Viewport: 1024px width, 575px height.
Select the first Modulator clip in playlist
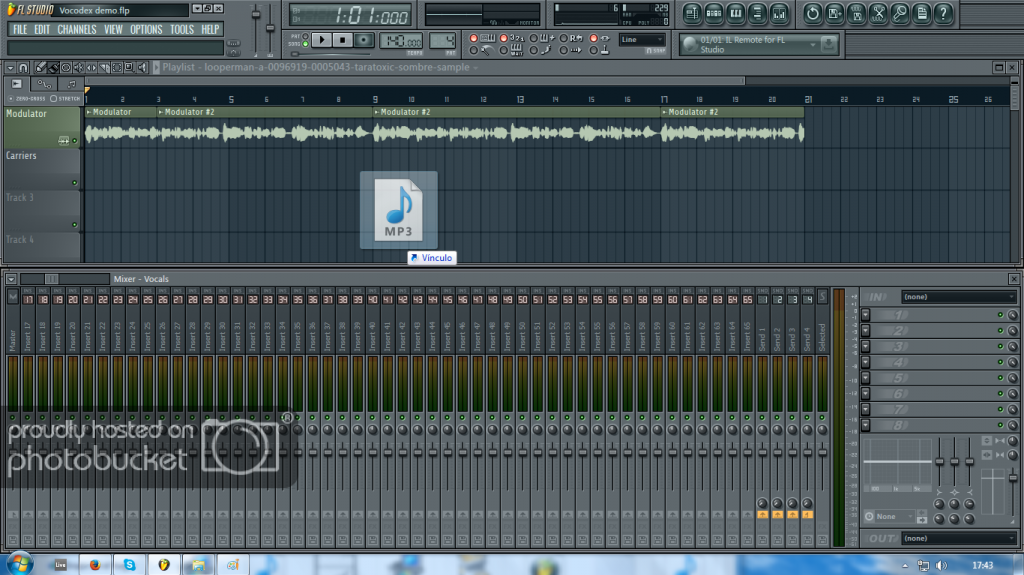click(120, 112)
